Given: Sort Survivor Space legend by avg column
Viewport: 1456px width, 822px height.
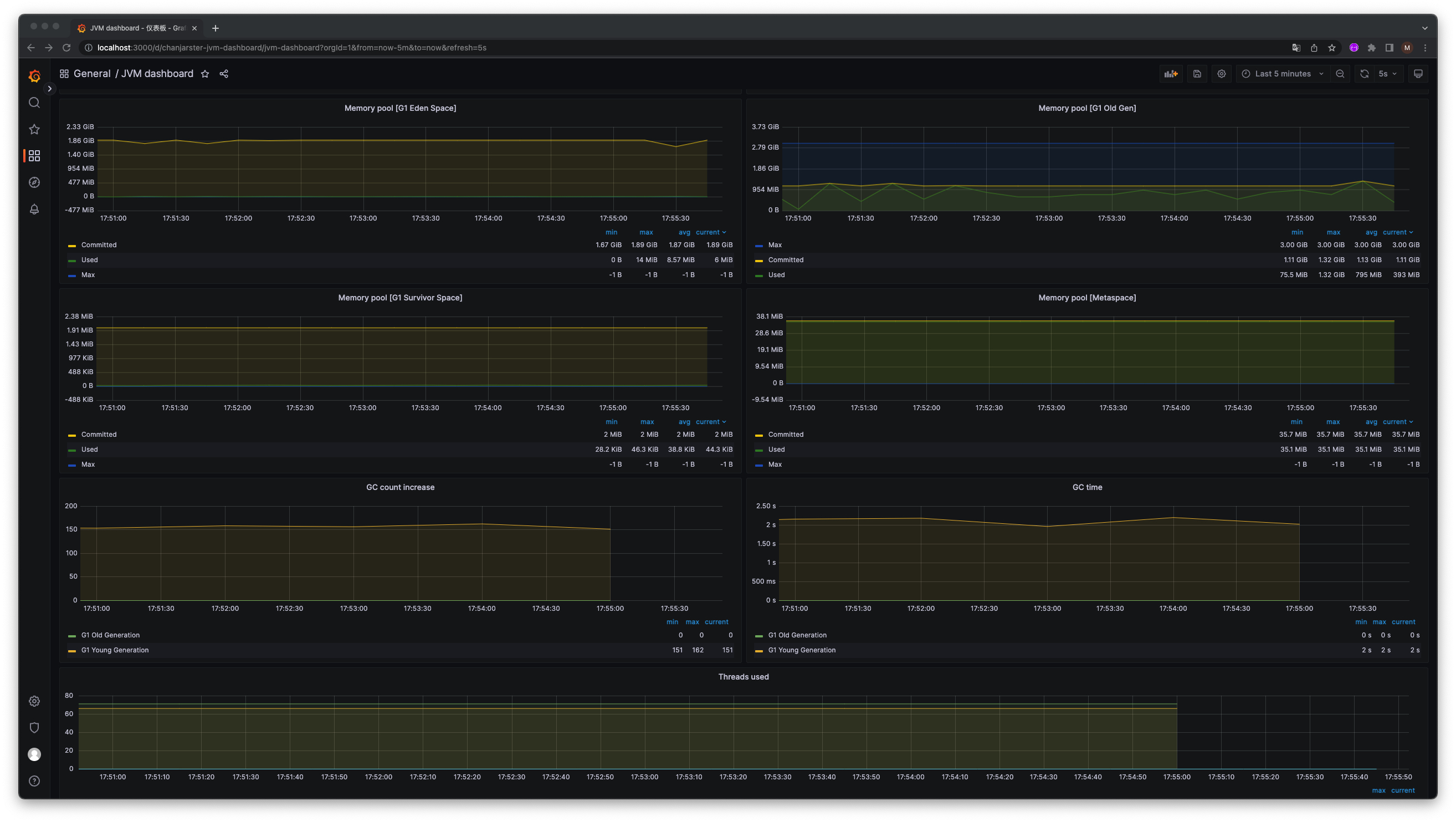Looking at the screenshot, I should tap(684, 422).
